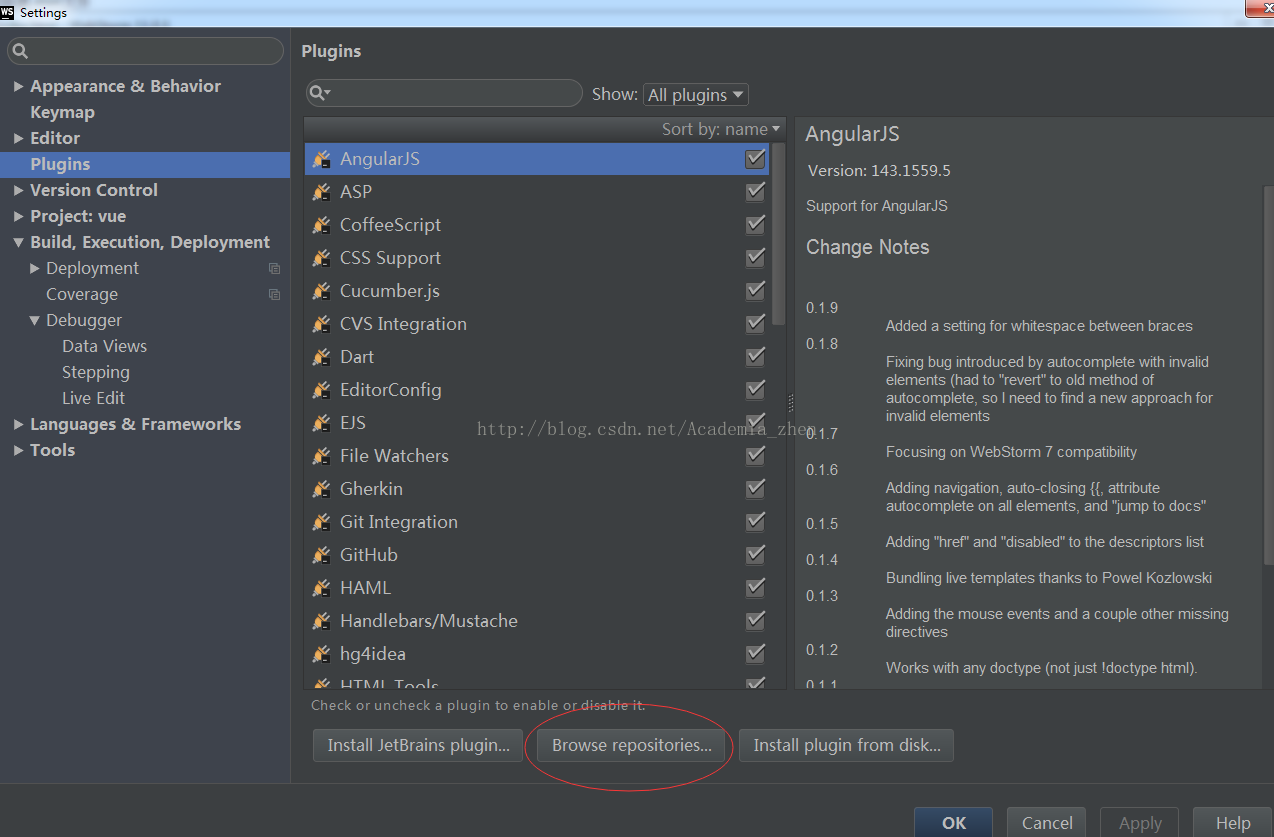1274x837 pixels.
Task: Uncheck the AngularJS plugin checkbox
Action: (x=755, y=159)
